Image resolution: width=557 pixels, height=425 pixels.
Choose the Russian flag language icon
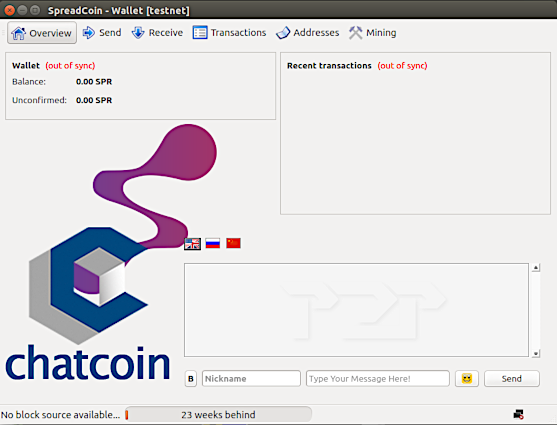tap(213, 243)
